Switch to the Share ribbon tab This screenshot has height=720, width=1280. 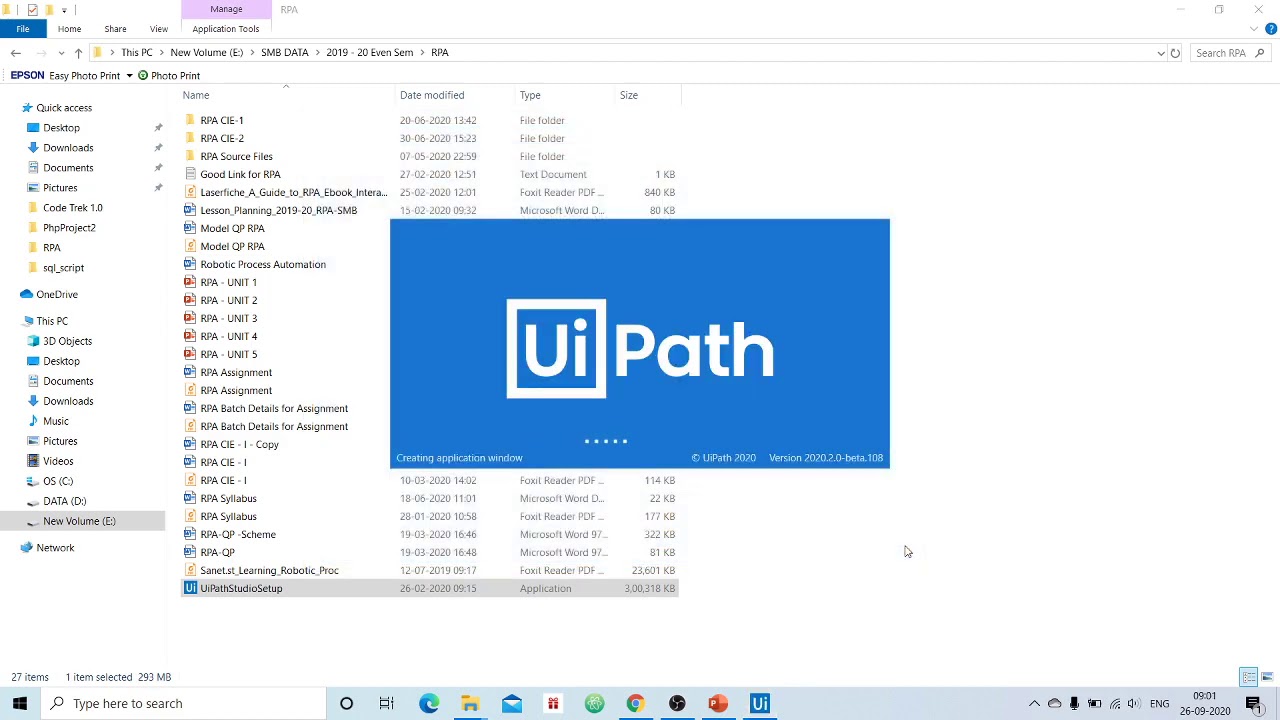[x=115, y=29]
